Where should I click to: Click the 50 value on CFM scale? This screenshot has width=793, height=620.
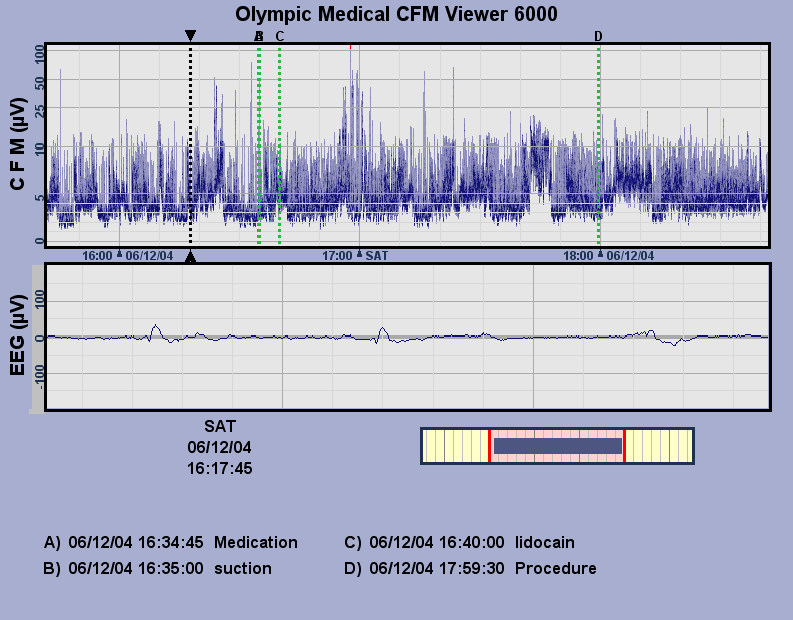pos(39,83)
